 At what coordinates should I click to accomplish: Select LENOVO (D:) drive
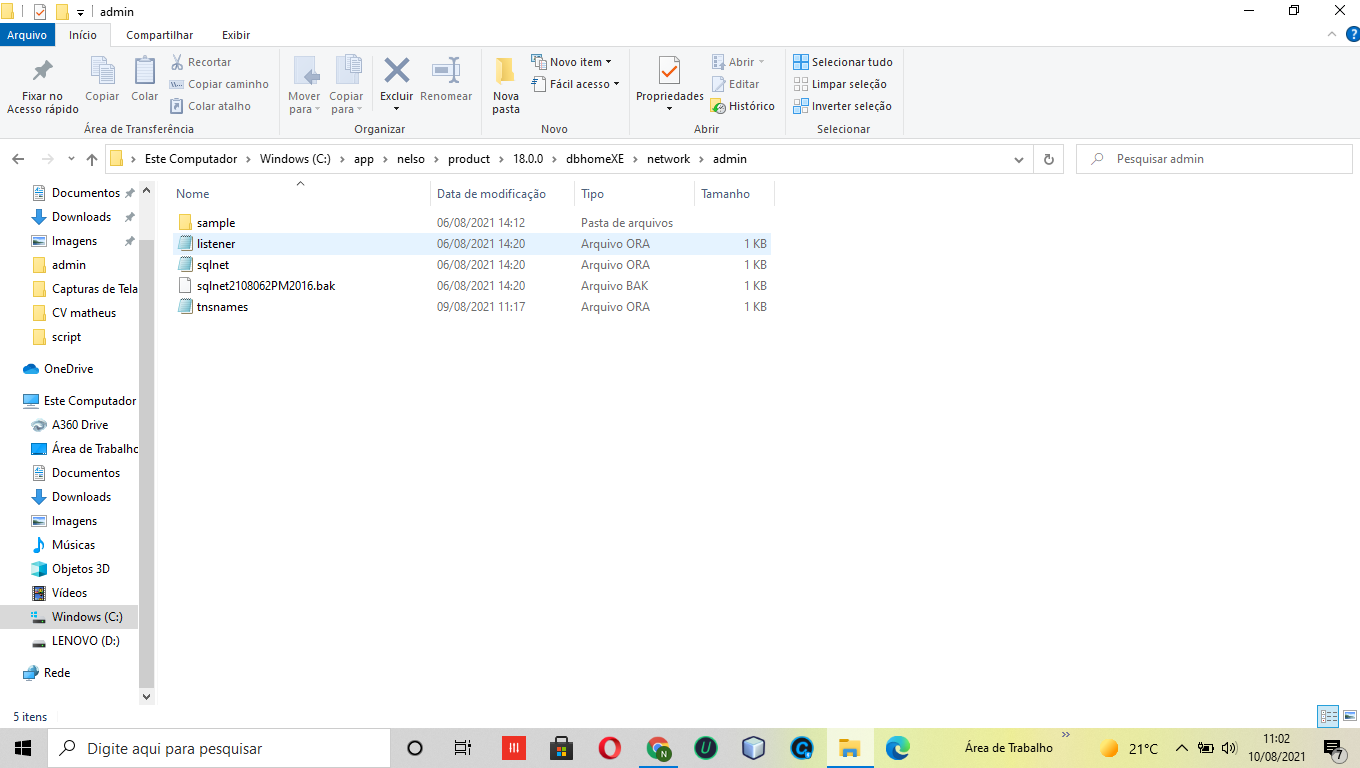(x=85, y=641)
